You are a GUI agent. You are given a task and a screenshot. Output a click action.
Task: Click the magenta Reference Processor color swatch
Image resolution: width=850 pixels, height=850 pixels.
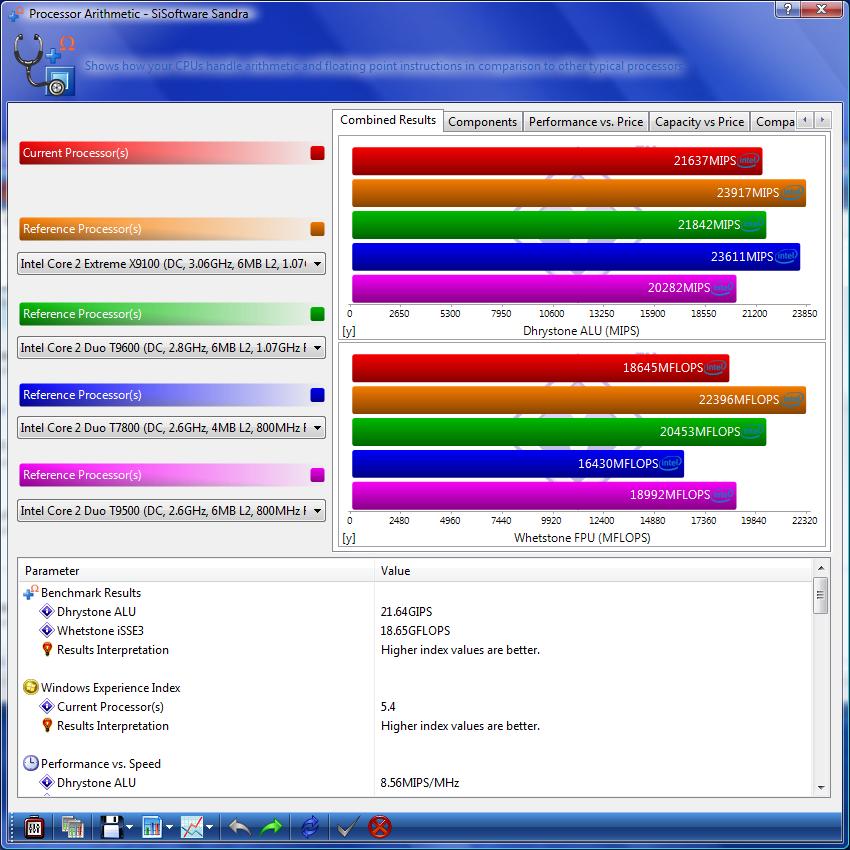pyautogui.click(x=318, y=475)
